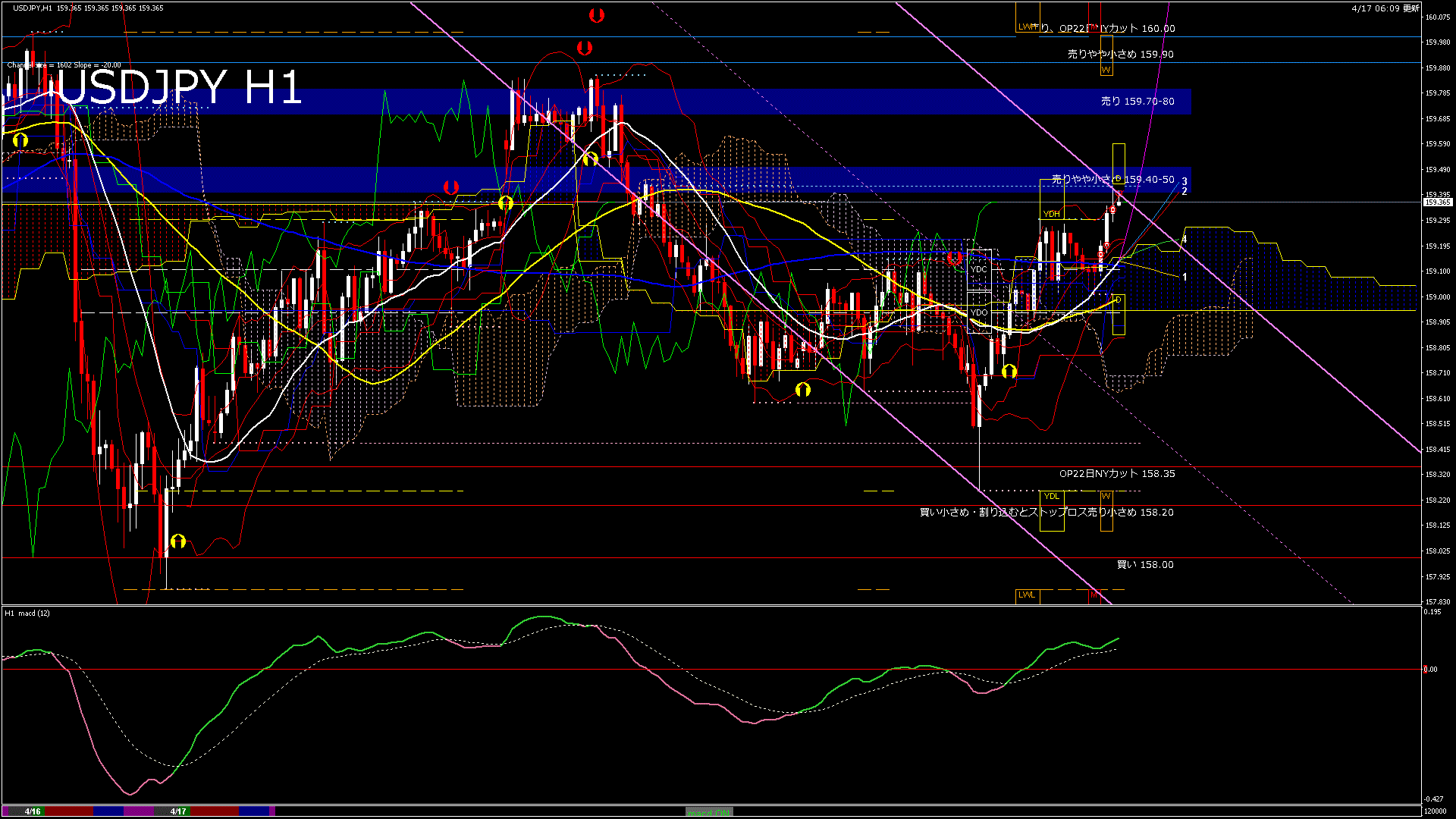Click the topmost red down-arrow signal marker

[597, 15]
